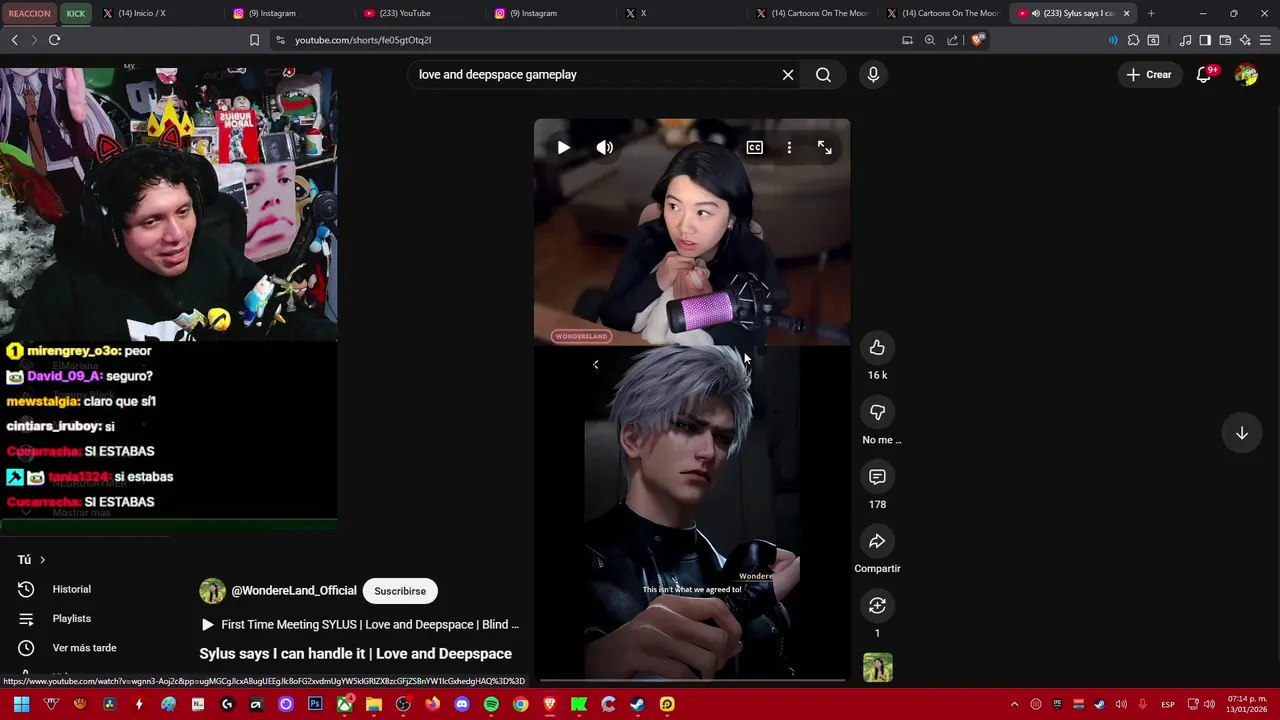Viewport: 1280px width, 720px height.
Task: Reload the page with refresh icon
Action: point(54,40)
